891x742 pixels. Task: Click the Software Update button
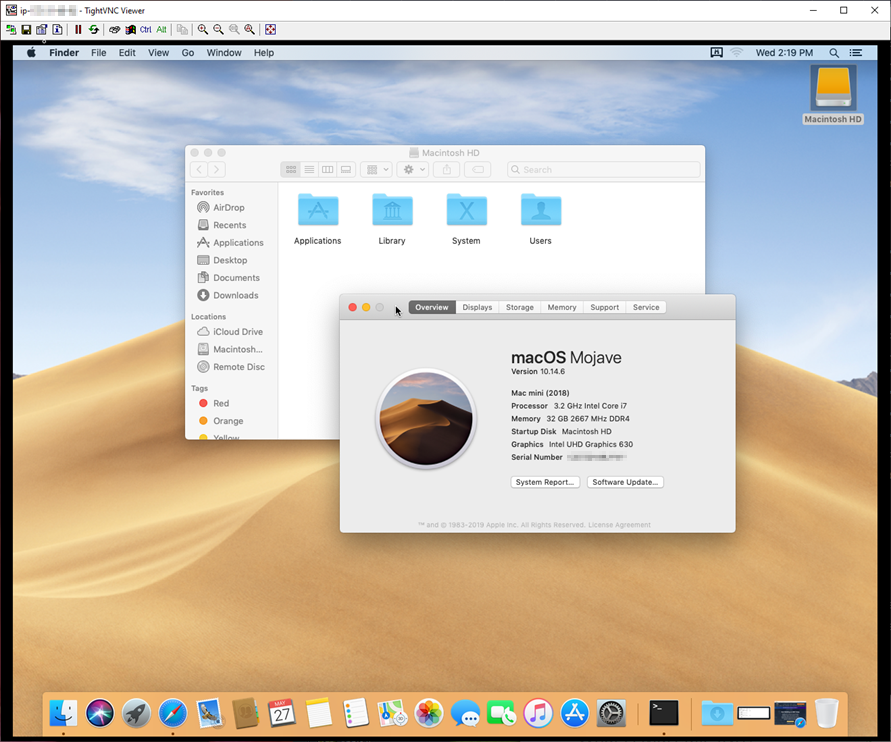[625, 482]
